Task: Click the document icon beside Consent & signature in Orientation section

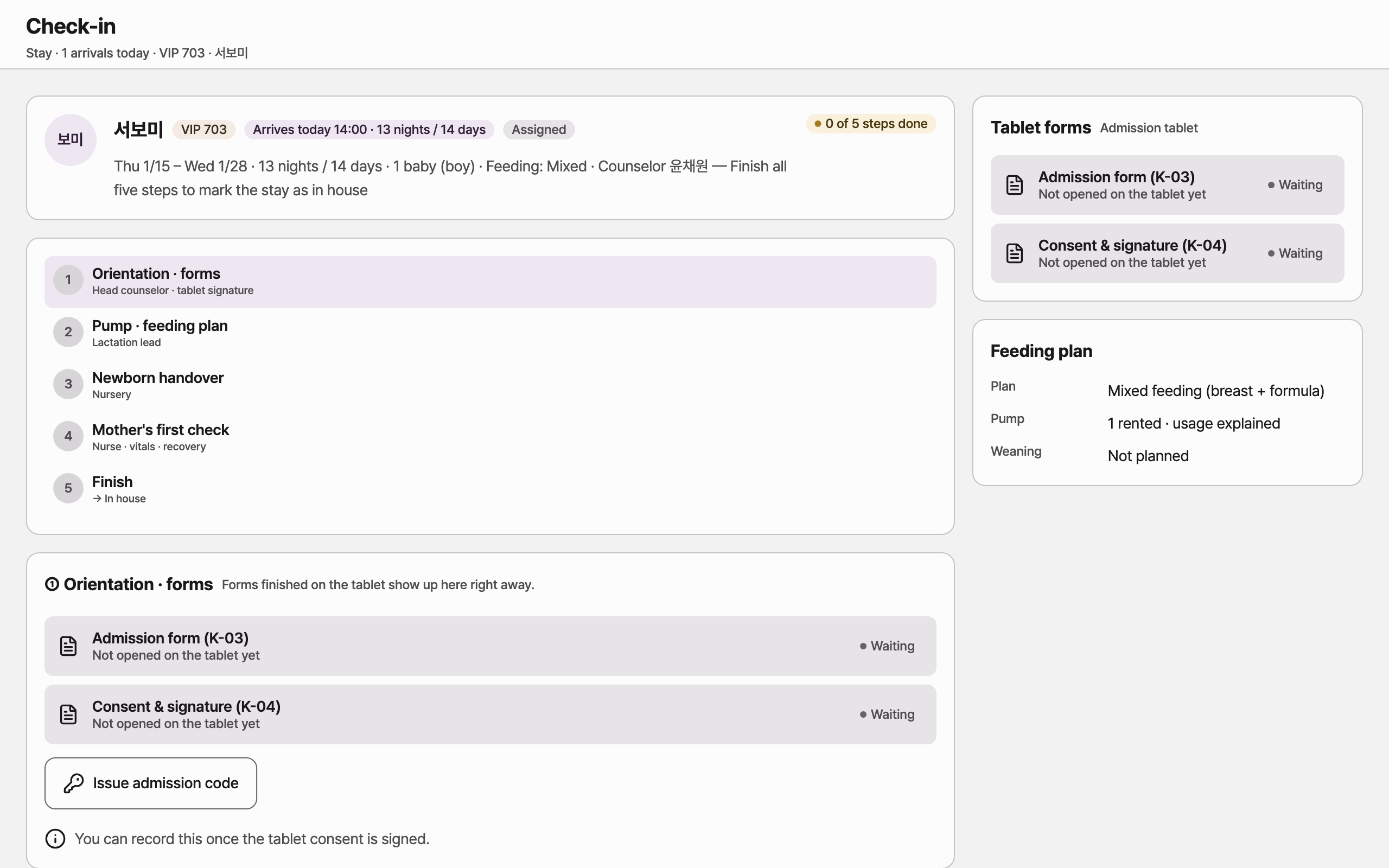Action: pyautogui.click(x=68, y=714)
